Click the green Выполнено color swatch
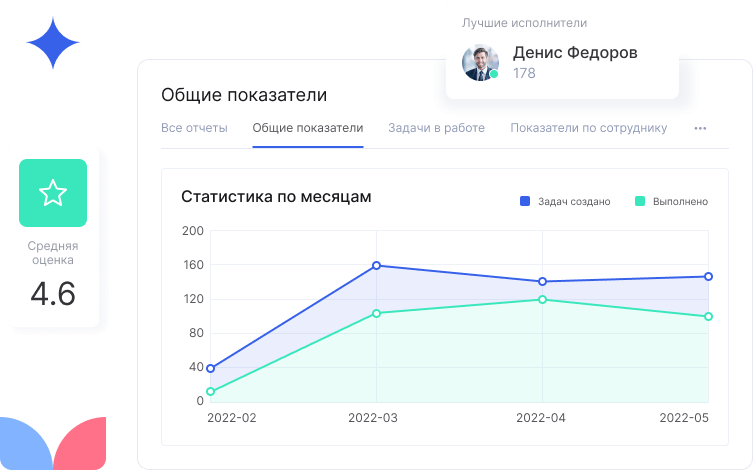753x470 pixels. 640,201
